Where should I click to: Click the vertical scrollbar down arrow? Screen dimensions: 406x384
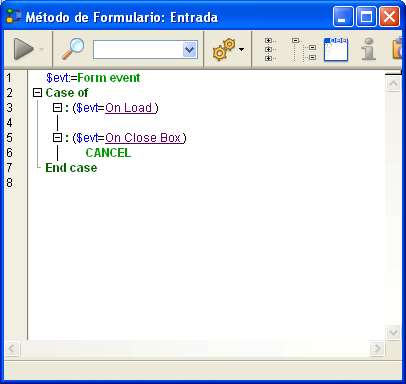click(x=393, y=332)
